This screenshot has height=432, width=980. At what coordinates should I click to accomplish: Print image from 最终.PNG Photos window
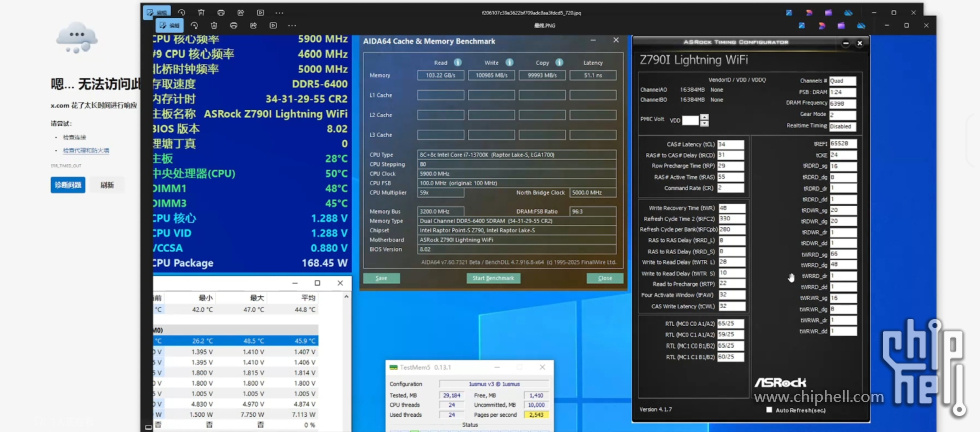[234, 26]
